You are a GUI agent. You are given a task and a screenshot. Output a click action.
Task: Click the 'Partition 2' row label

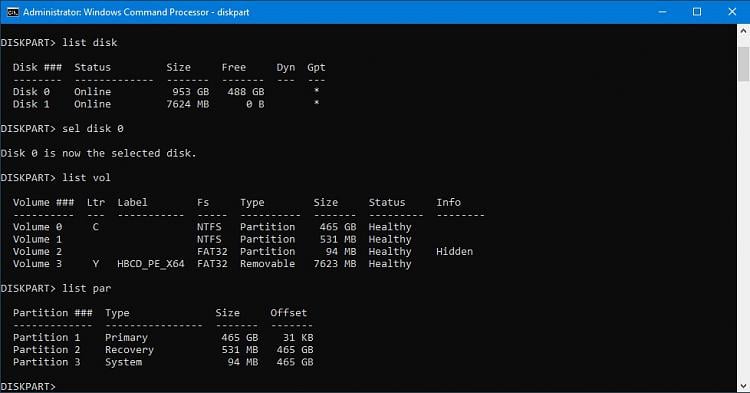46,350
